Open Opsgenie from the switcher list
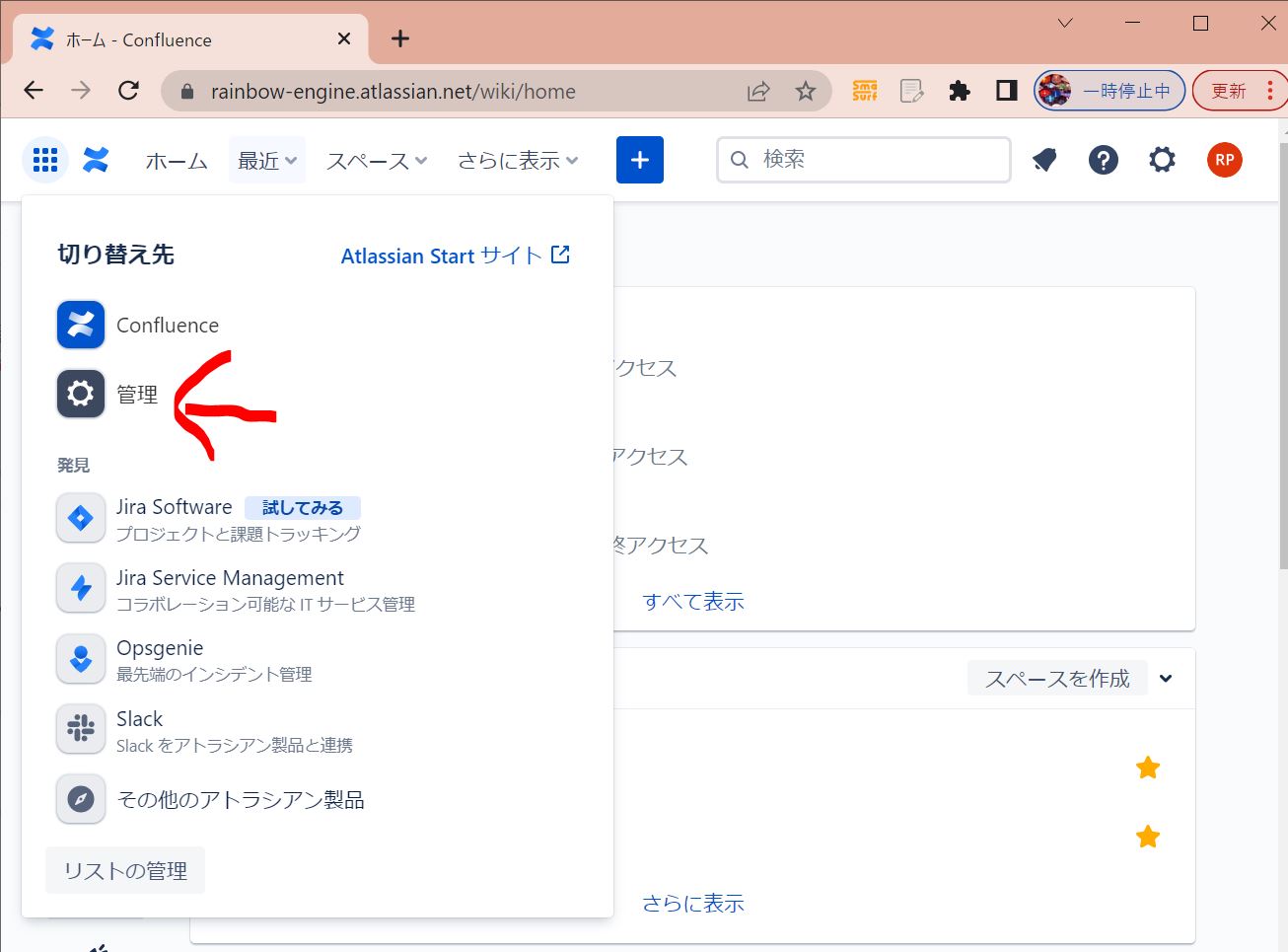The image size is (1288, 952). coord(160,649)
